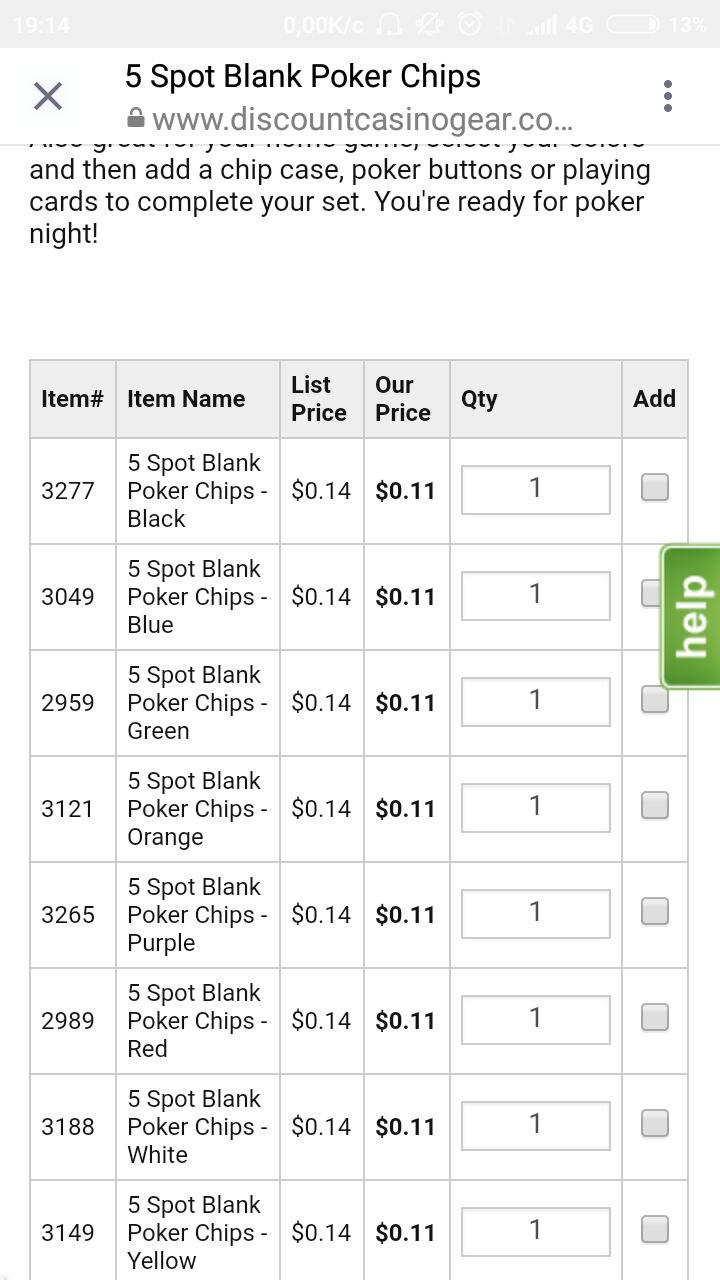Tap the 5 Spot Blank Poker Chips title
Screen dimensions: 720x1280
click(x=303, y=76)
